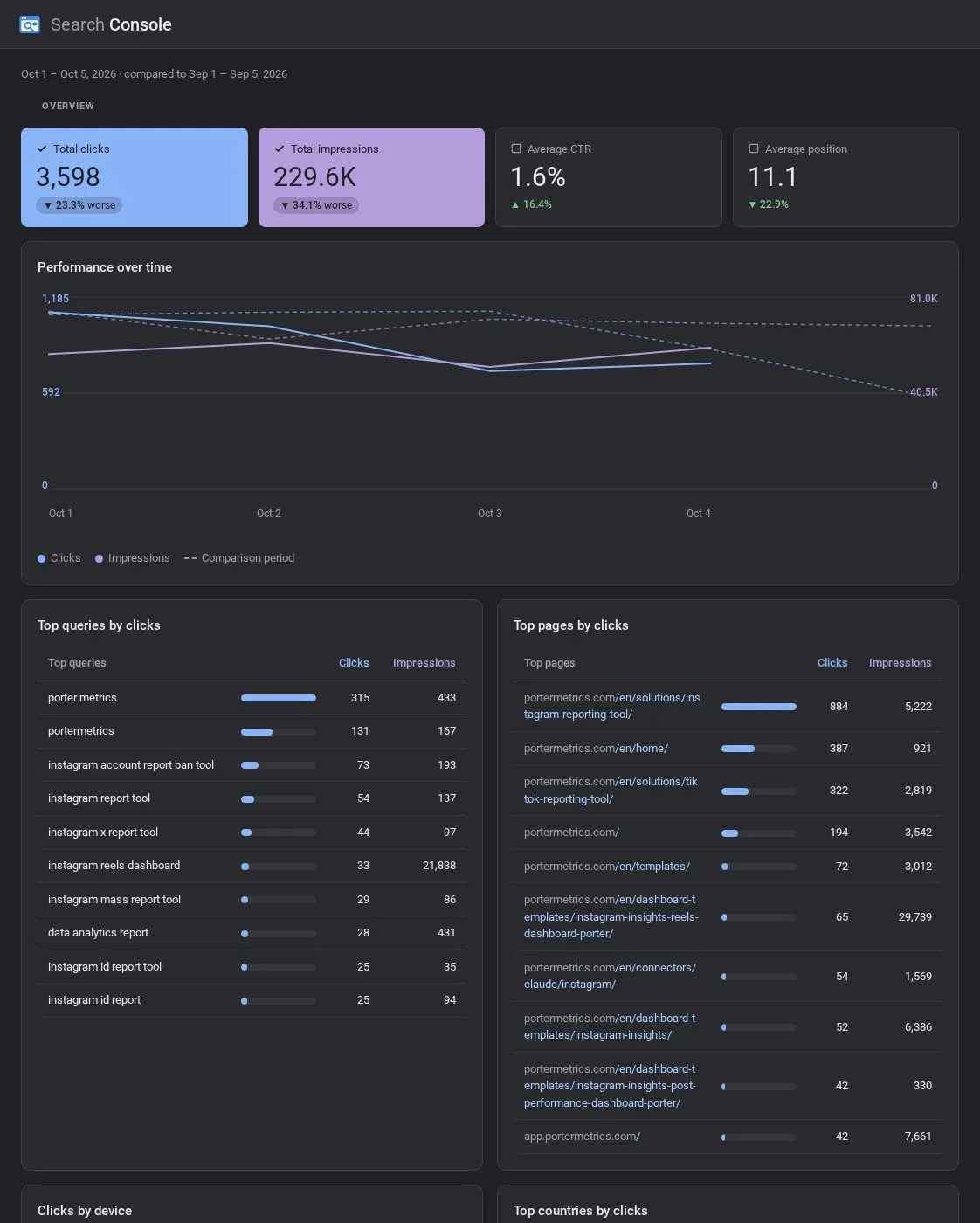Click the 'Top countries by clicks' heading

pyautogui.click(x=581, y=1211)
